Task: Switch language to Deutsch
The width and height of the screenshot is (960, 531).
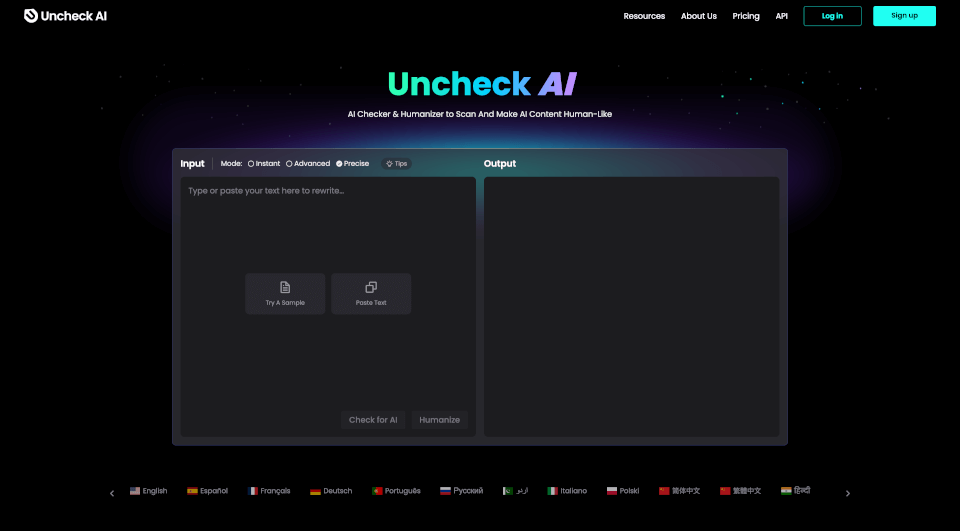Action: coord(331,491)
